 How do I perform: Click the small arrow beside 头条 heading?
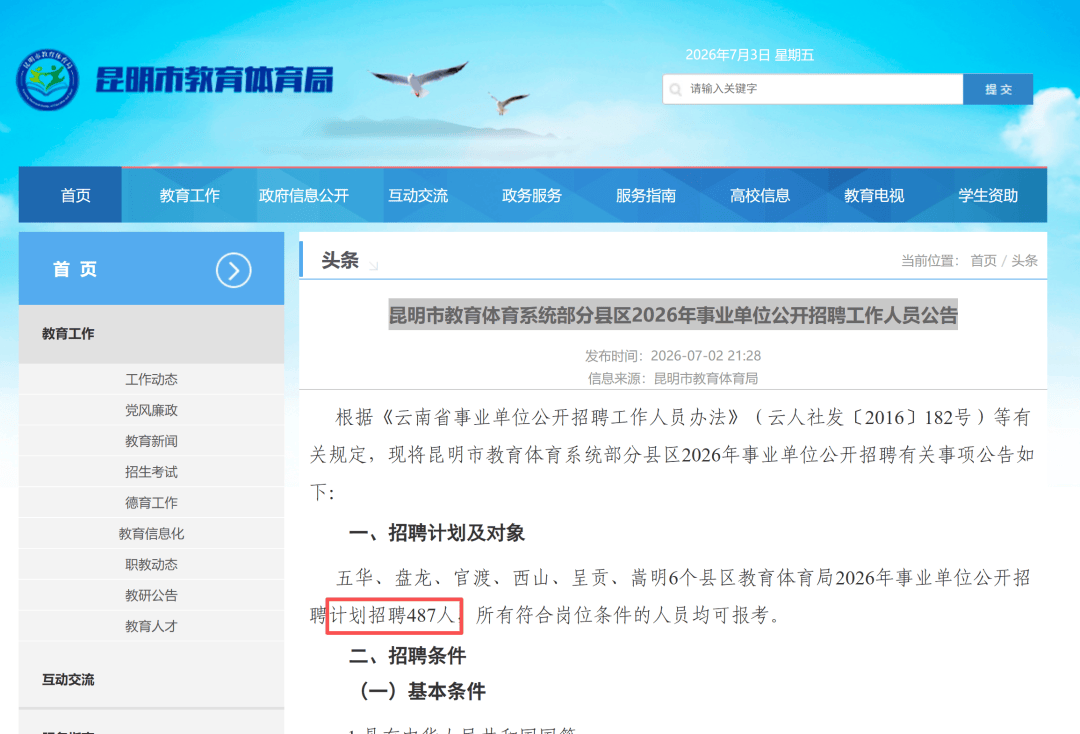(x=374, y=265)
